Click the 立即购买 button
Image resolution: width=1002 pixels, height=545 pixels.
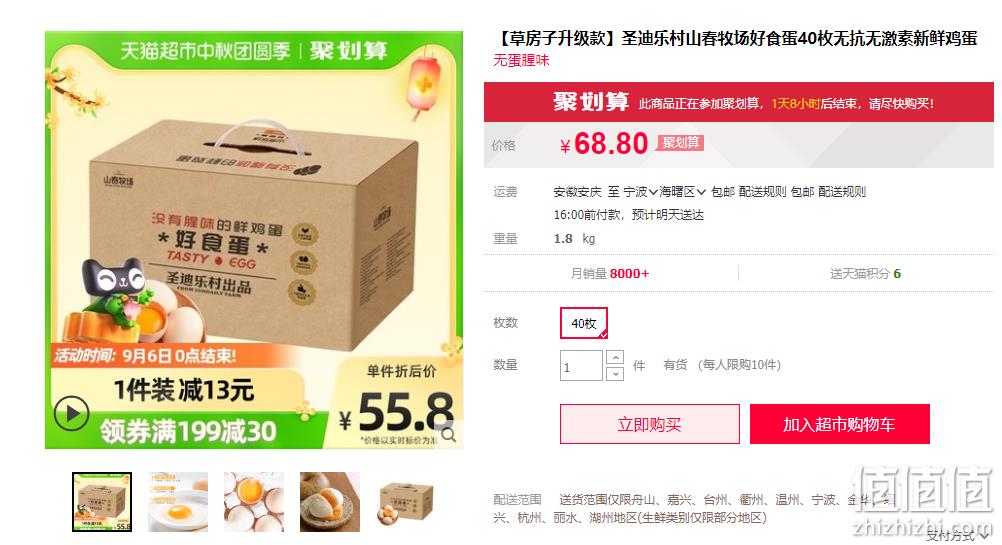649,424
